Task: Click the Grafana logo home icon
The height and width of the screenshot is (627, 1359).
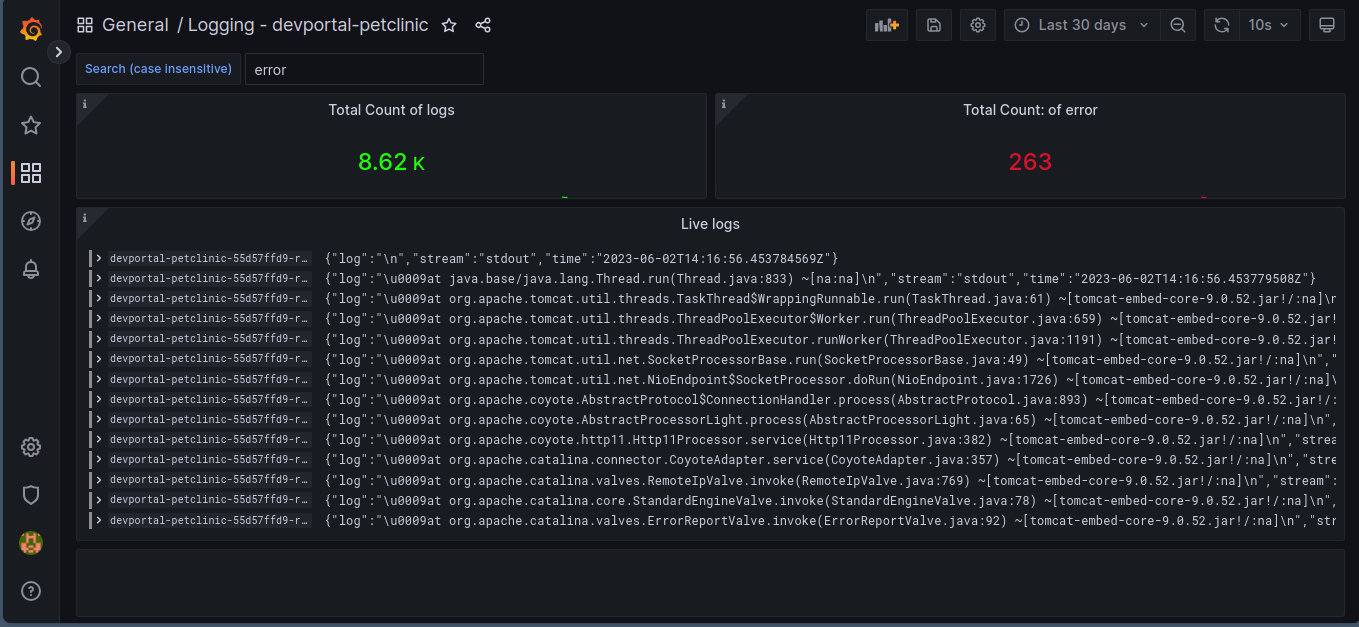Action: click(x=31, y=29)
